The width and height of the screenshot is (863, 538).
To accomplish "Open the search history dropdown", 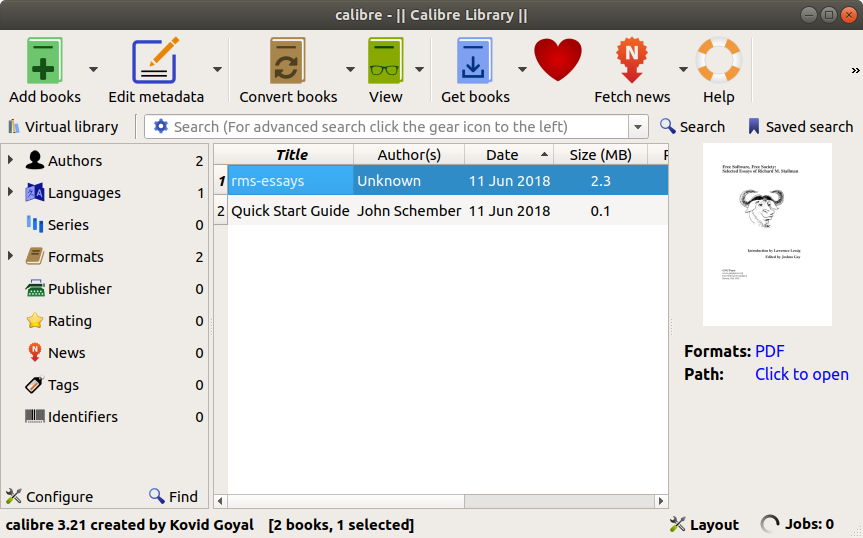I will tap(638, 127).
